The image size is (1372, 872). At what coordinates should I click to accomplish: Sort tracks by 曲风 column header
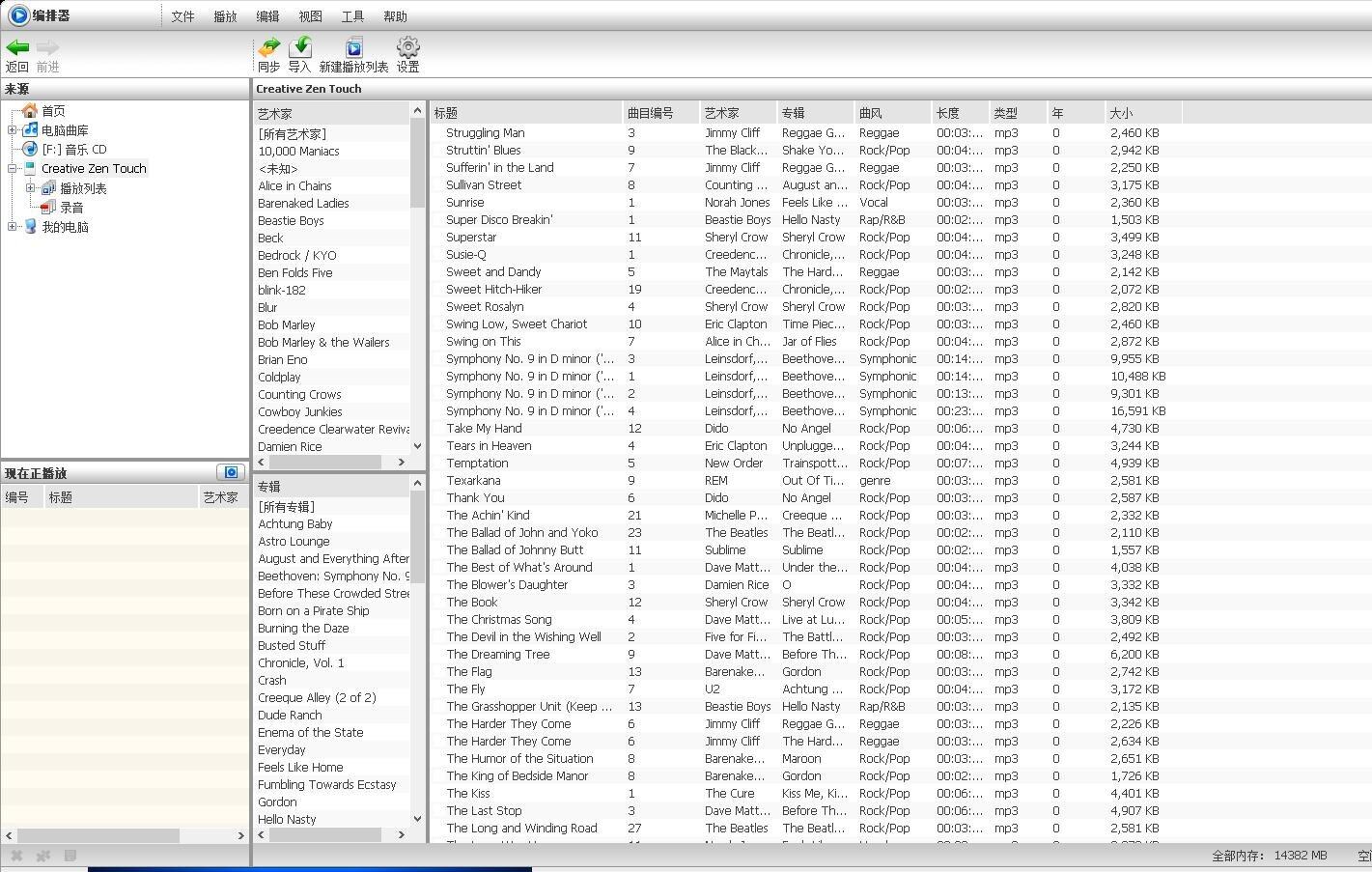[893, 113]
